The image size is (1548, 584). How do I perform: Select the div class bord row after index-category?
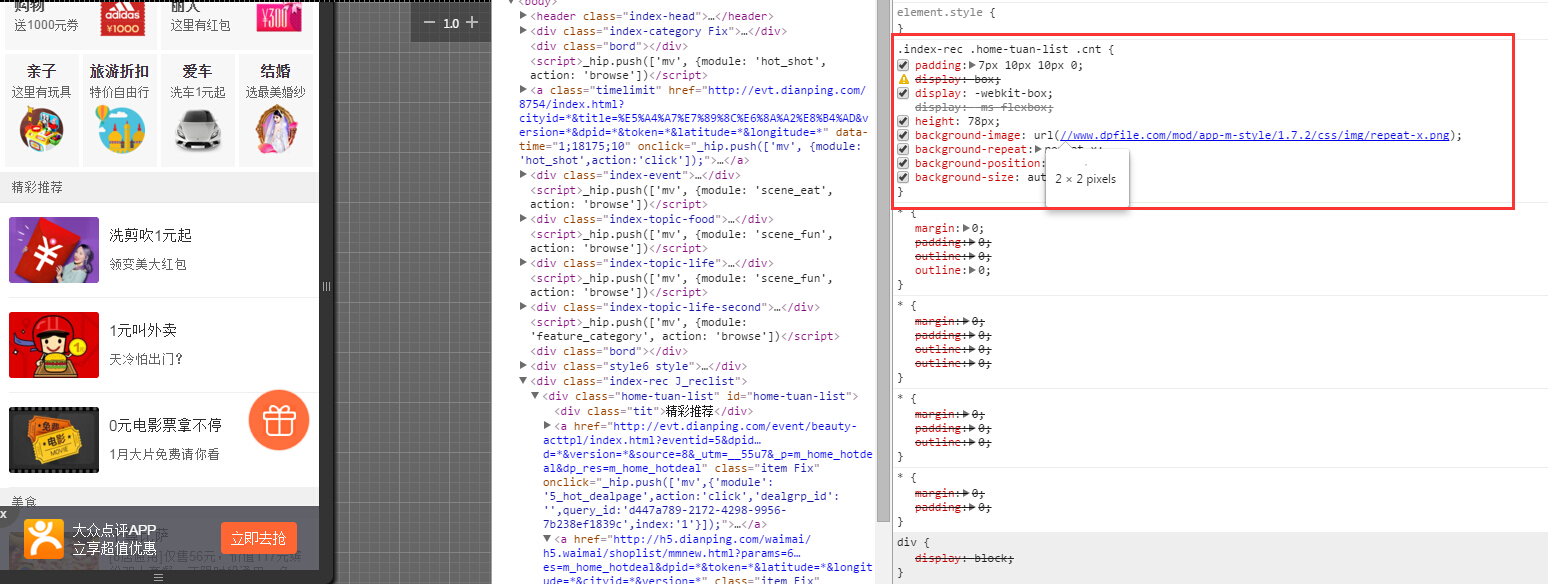pyautogui.click(x=608, y=45)
